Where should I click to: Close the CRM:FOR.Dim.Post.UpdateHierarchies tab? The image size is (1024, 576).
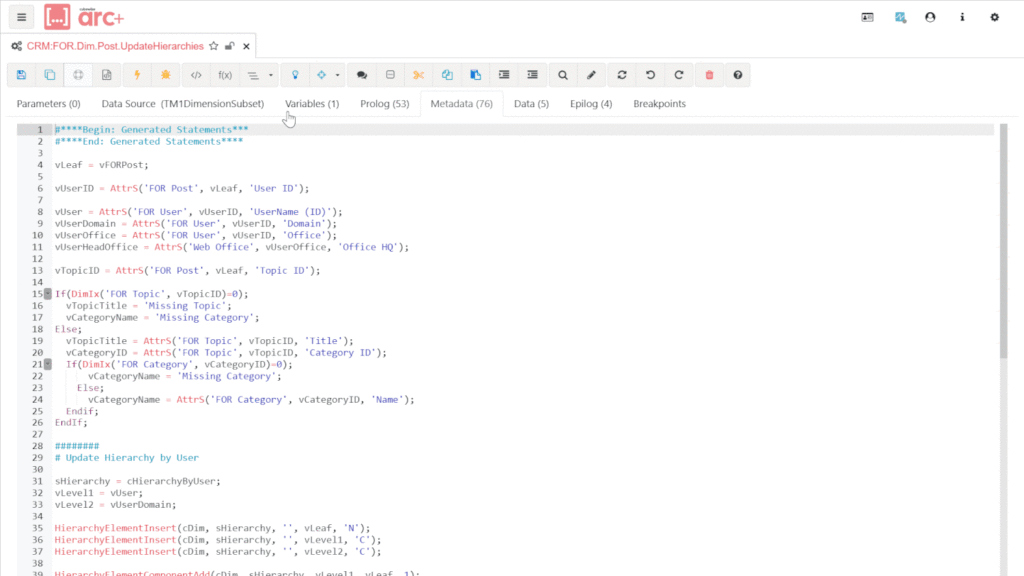point(246,46)
